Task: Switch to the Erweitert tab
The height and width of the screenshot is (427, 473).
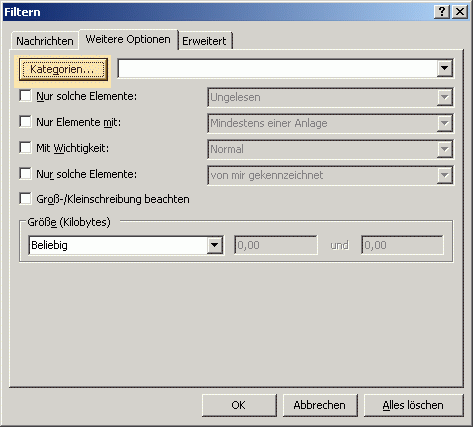Action: click(205, 41)
